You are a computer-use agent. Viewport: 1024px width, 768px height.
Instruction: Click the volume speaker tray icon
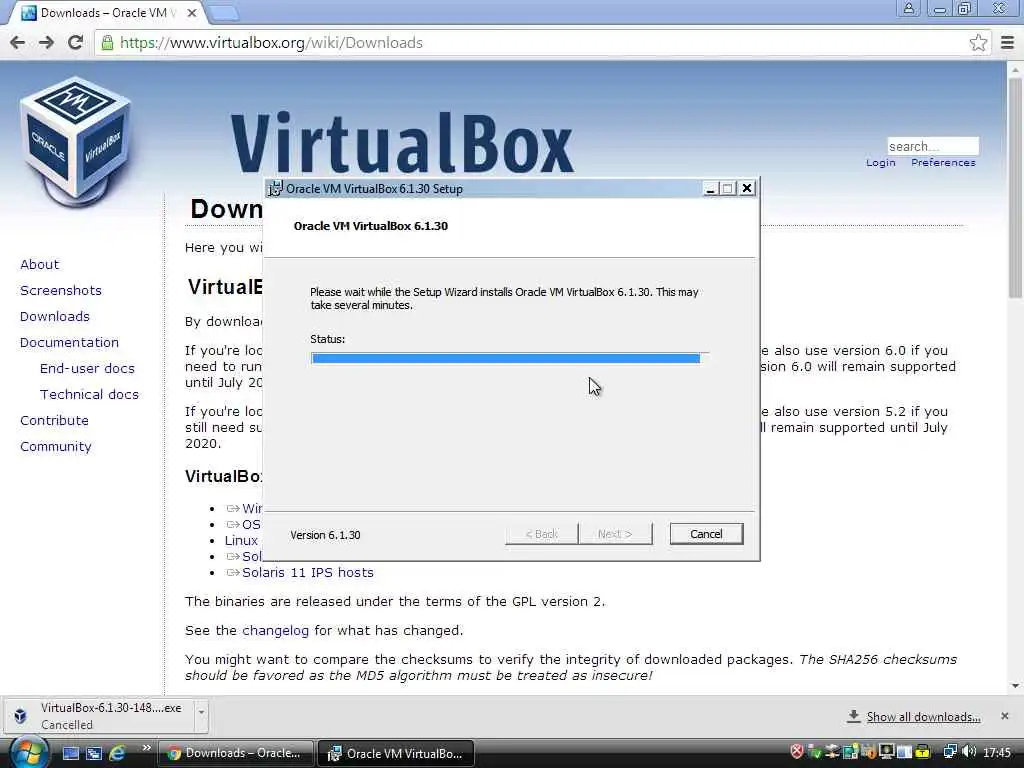pyautogui.click(x=969, y=752)
